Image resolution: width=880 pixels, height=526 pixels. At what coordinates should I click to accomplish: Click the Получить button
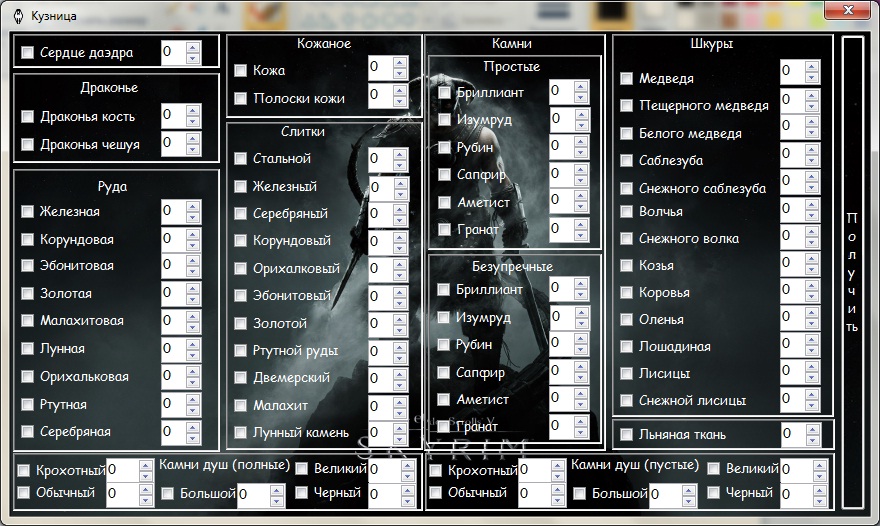(x=852, y=272)
